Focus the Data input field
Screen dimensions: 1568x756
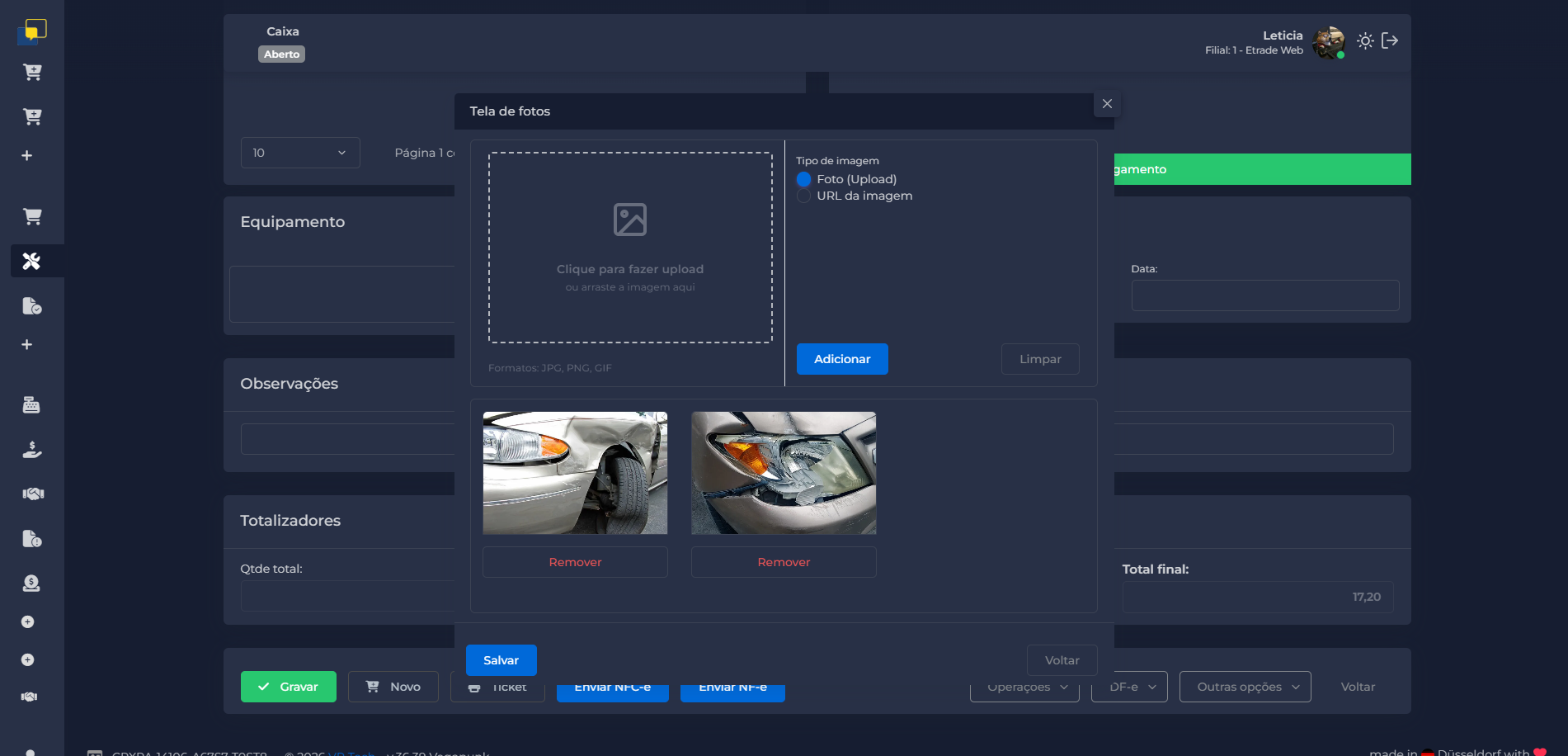pyautogui.click(x=1265, y=295)
